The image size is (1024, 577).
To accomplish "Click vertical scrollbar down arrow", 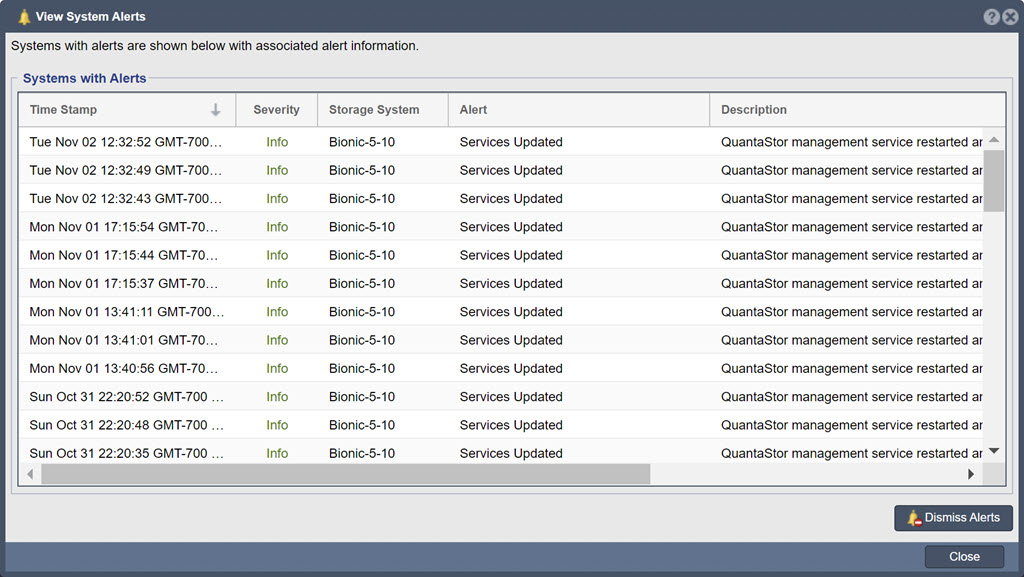I will coord(994,451).
